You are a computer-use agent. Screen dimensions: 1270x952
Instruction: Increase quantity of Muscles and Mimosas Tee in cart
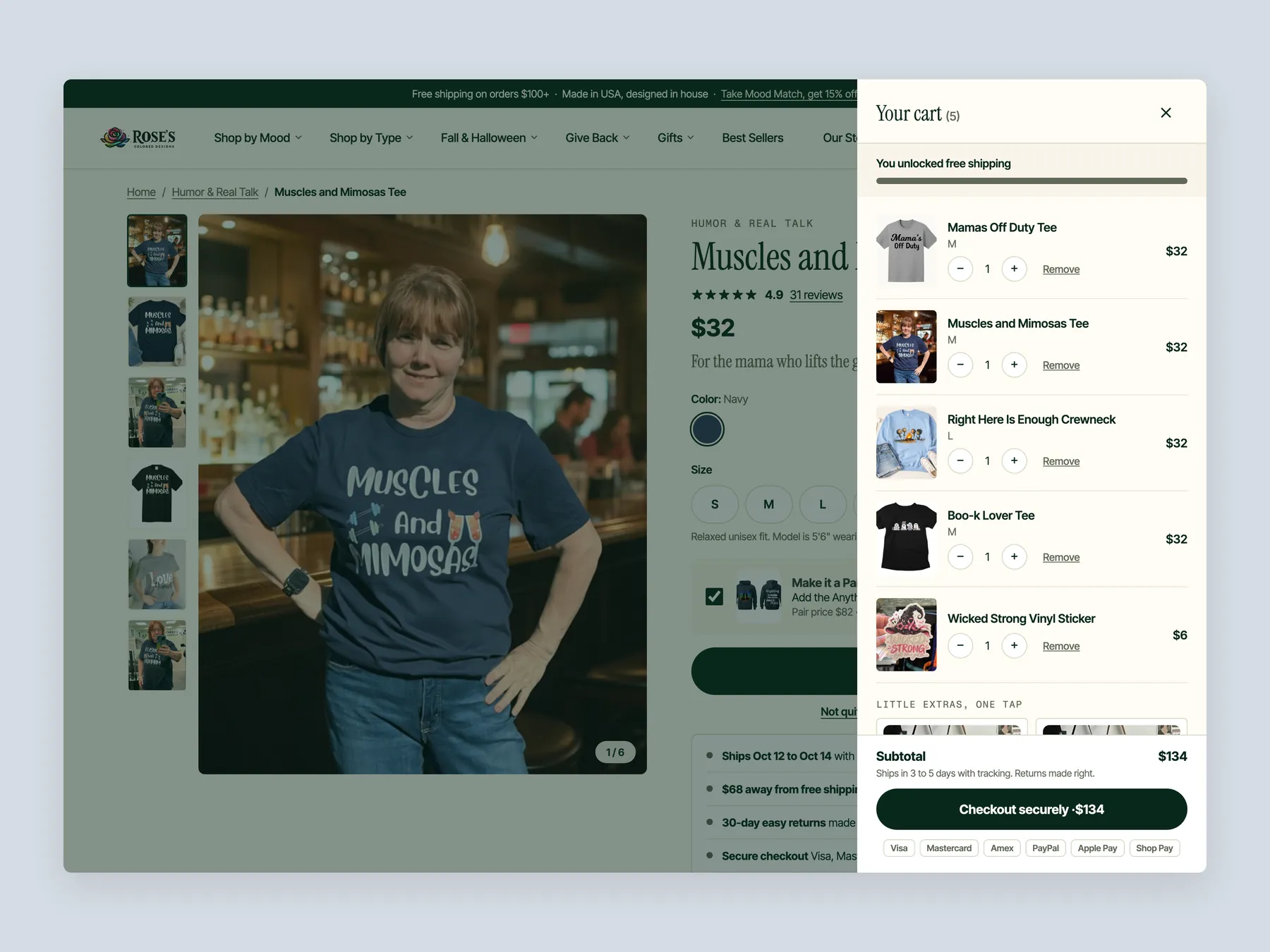(1014, 365)
